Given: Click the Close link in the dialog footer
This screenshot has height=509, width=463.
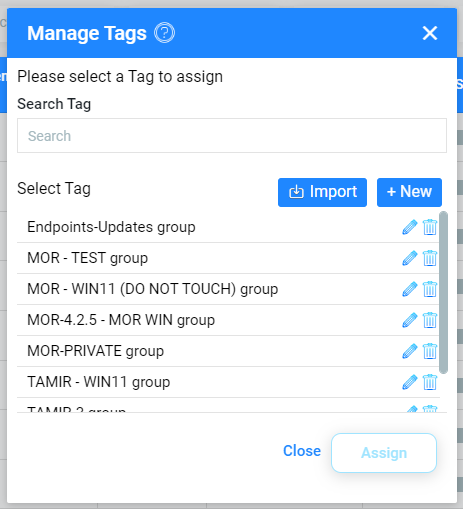Looking at the screenshot, I should (x=302, y=451).
